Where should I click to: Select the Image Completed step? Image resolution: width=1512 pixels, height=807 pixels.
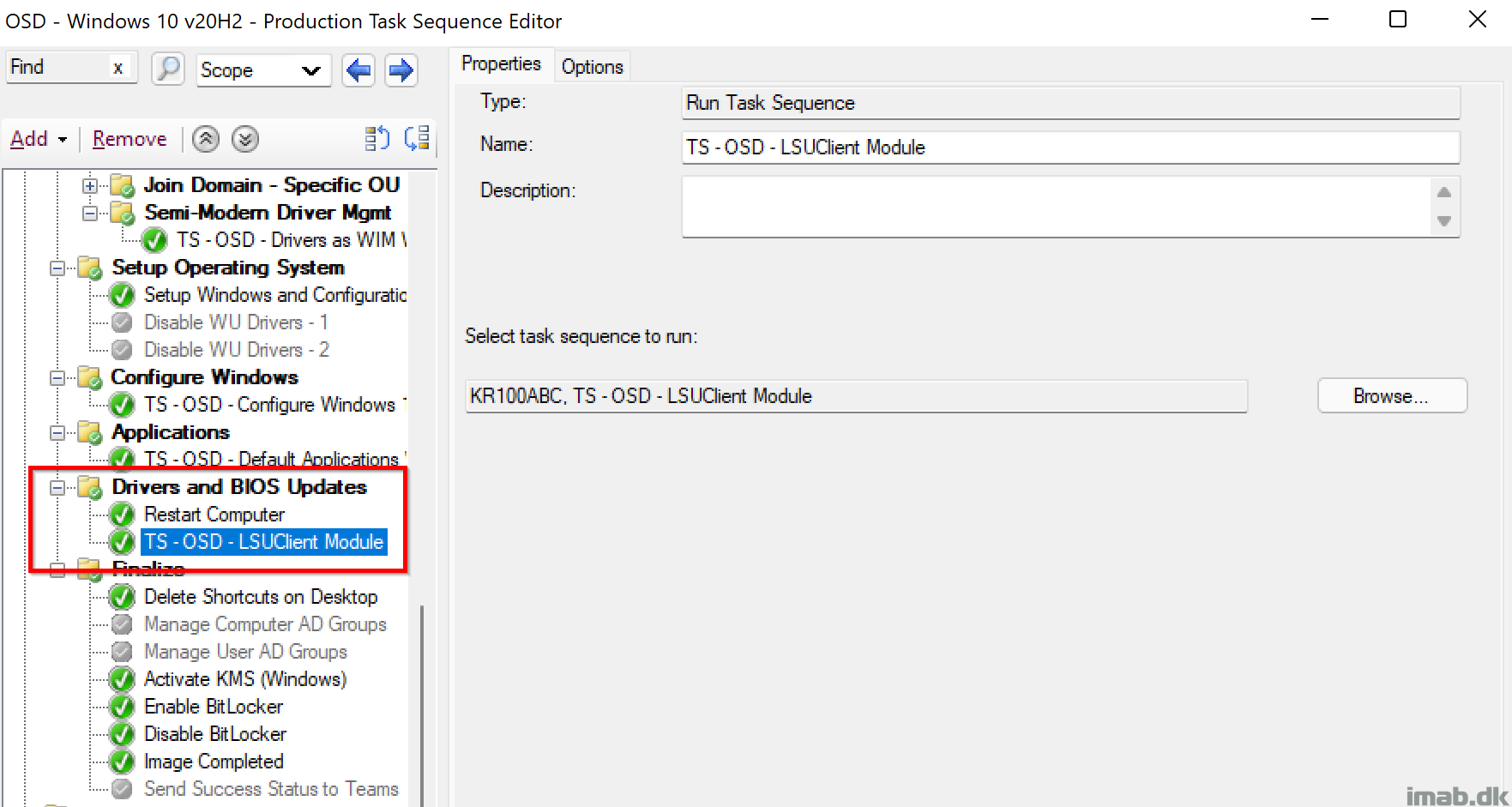pos(214,762)
